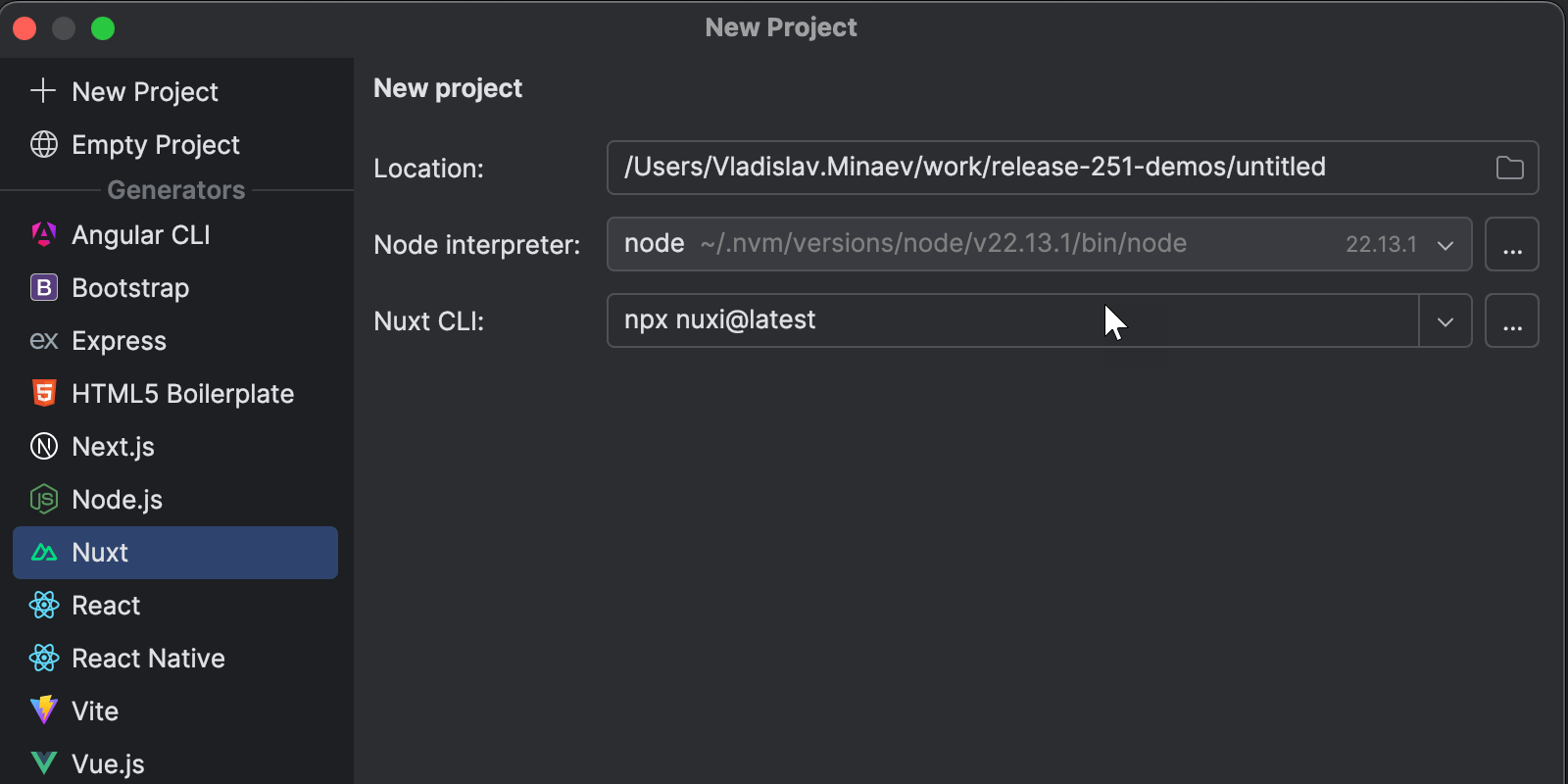
Task: Click the Next.js N icon
Action: tap(44, 447)
